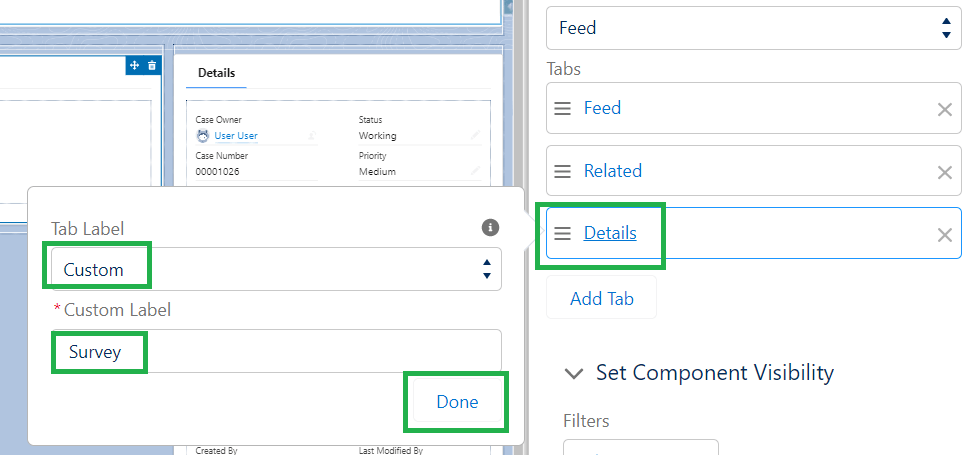Screen dimensions: 966x455
Task: Remove the Details tab with its X
Action: click(x=944, y=235)
